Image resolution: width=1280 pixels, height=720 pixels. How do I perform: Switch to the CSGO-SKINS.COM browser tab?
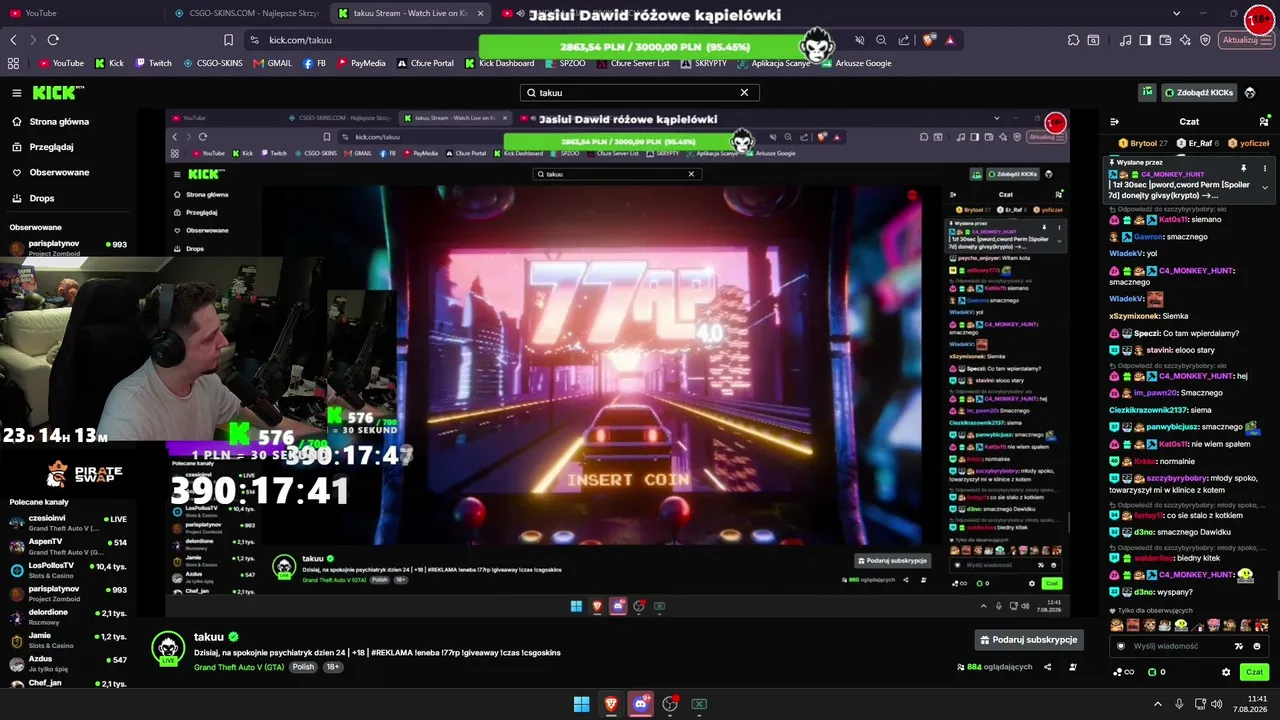click(247, 13)
